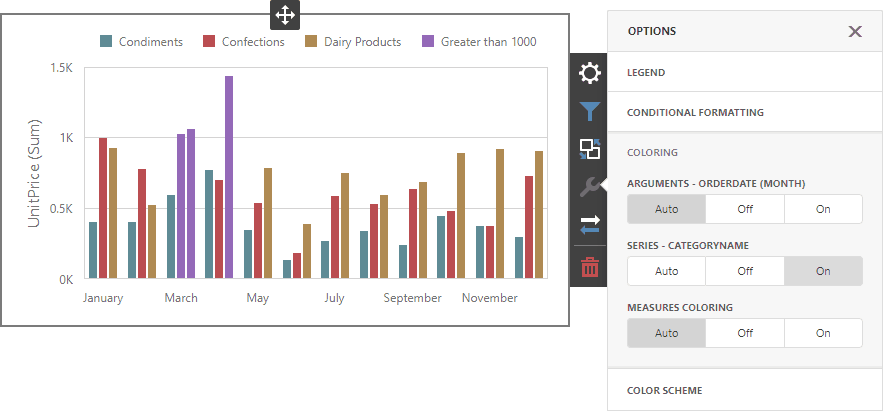Expand the Conditional Formatting section
883x411 pixels.
click(x=744, y=112)
